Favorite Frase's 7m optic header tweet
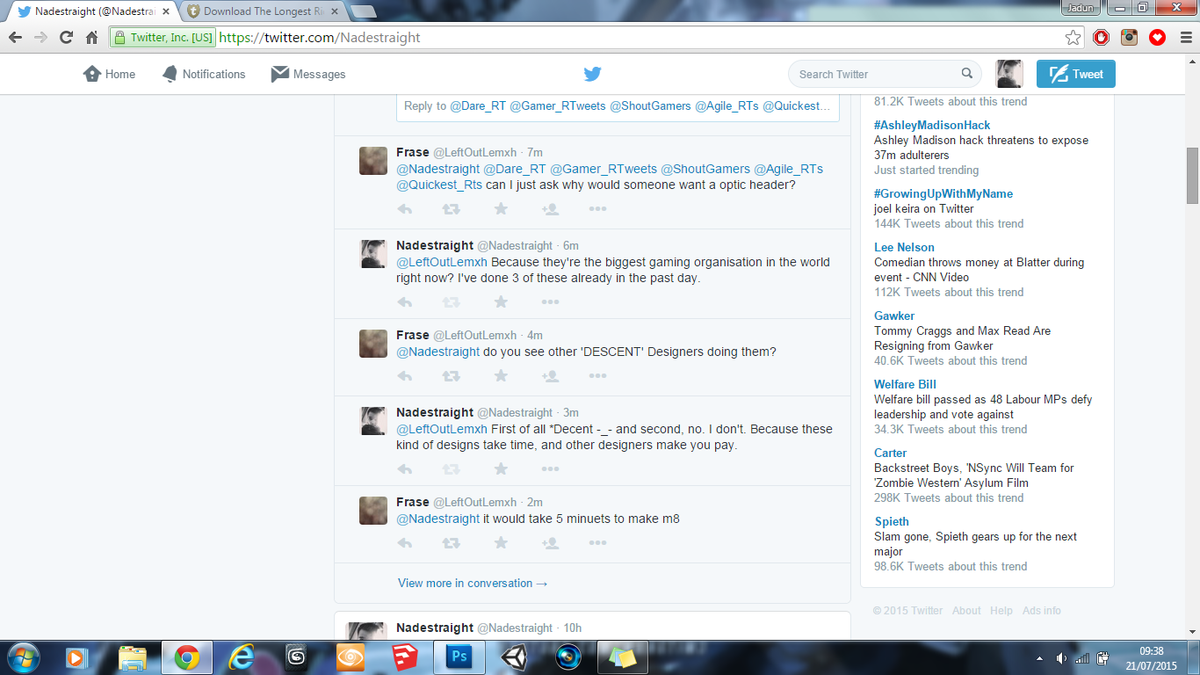The height and width of the screenshot is (675, 1200). point(501,209)
